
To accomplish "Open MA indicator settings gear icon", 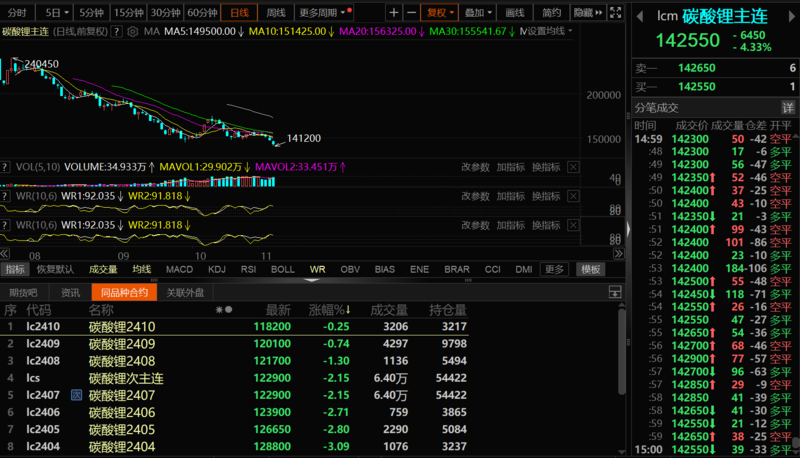I will (x=131, y=31).
